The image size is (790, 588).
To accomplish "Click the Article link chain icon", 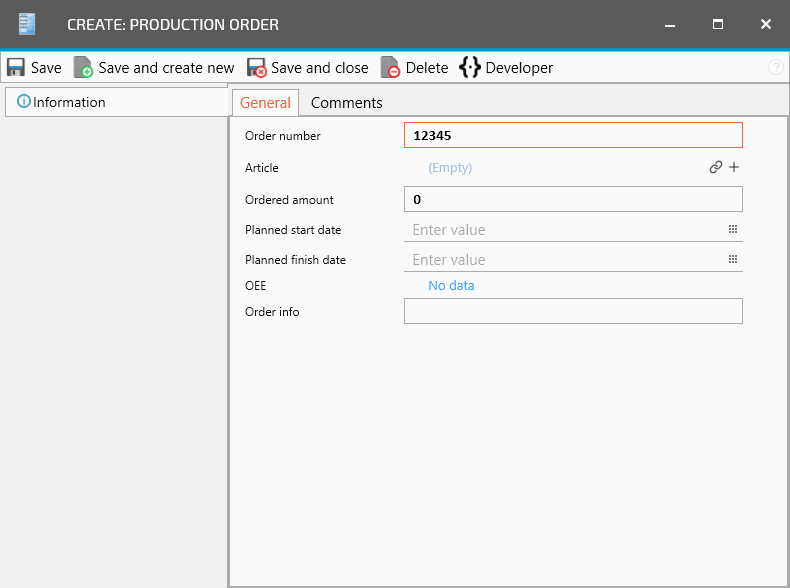I will 715,168.
